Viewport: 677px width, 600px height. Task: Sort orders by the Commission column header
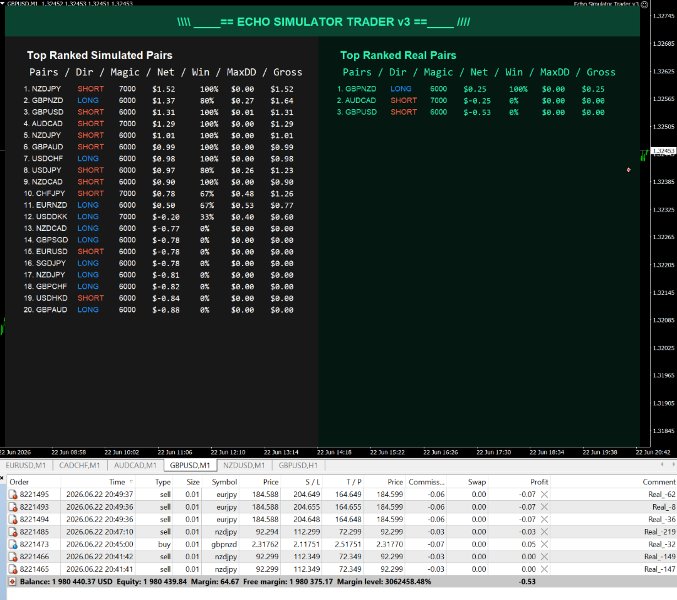426,482
